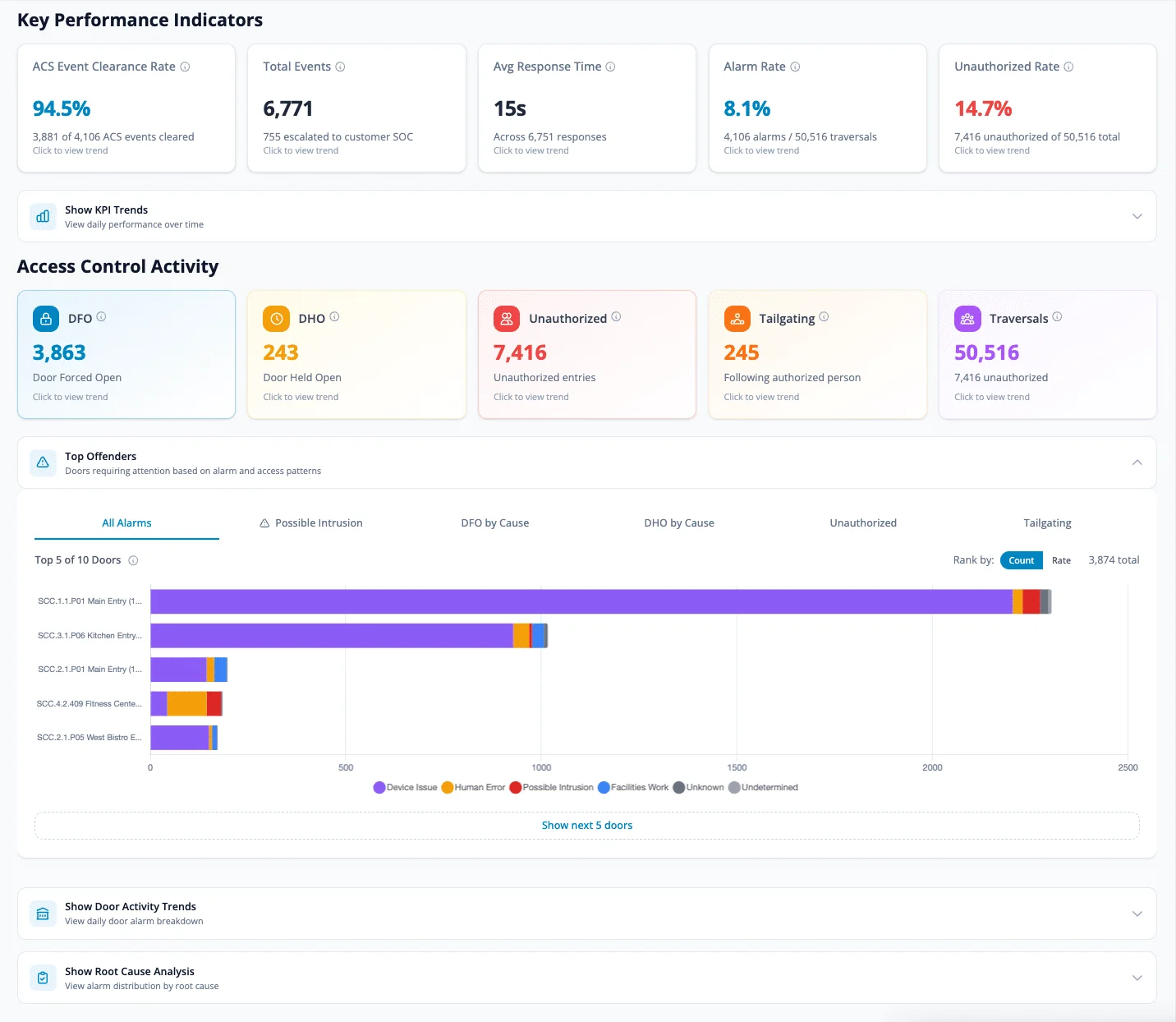Click the 3,874 total label
This screenshot has height=1022, width=1176.
(1114, 560)
